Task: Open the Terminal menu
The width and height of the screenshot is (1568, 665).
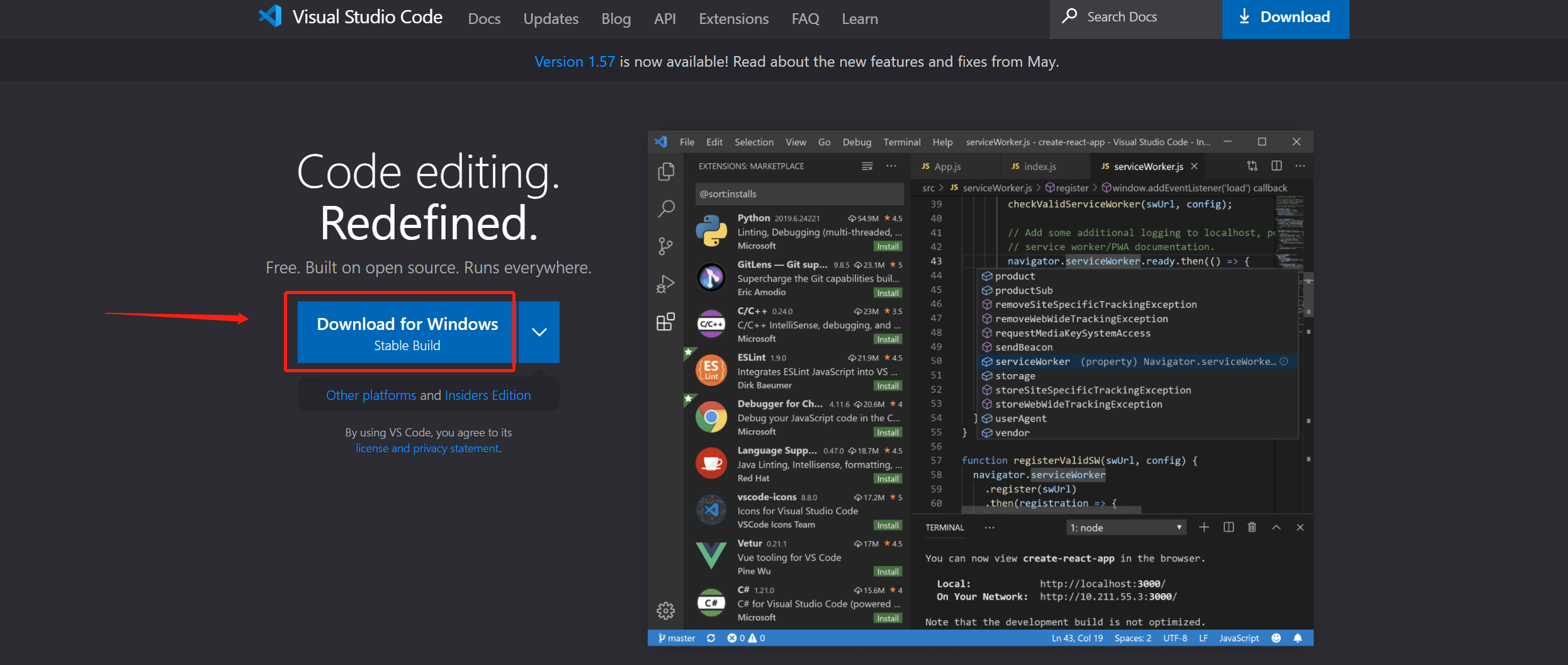Action: tap(902, 142)
